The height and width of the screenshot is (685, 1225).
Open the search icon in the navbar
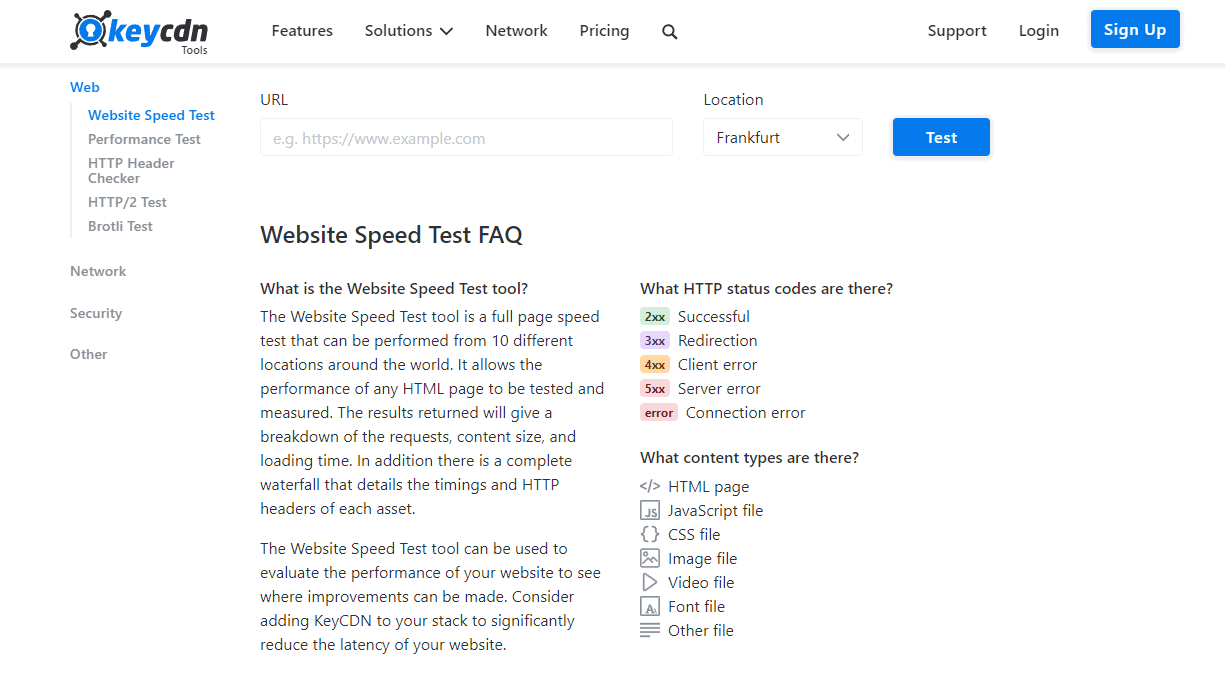[669, 31]
